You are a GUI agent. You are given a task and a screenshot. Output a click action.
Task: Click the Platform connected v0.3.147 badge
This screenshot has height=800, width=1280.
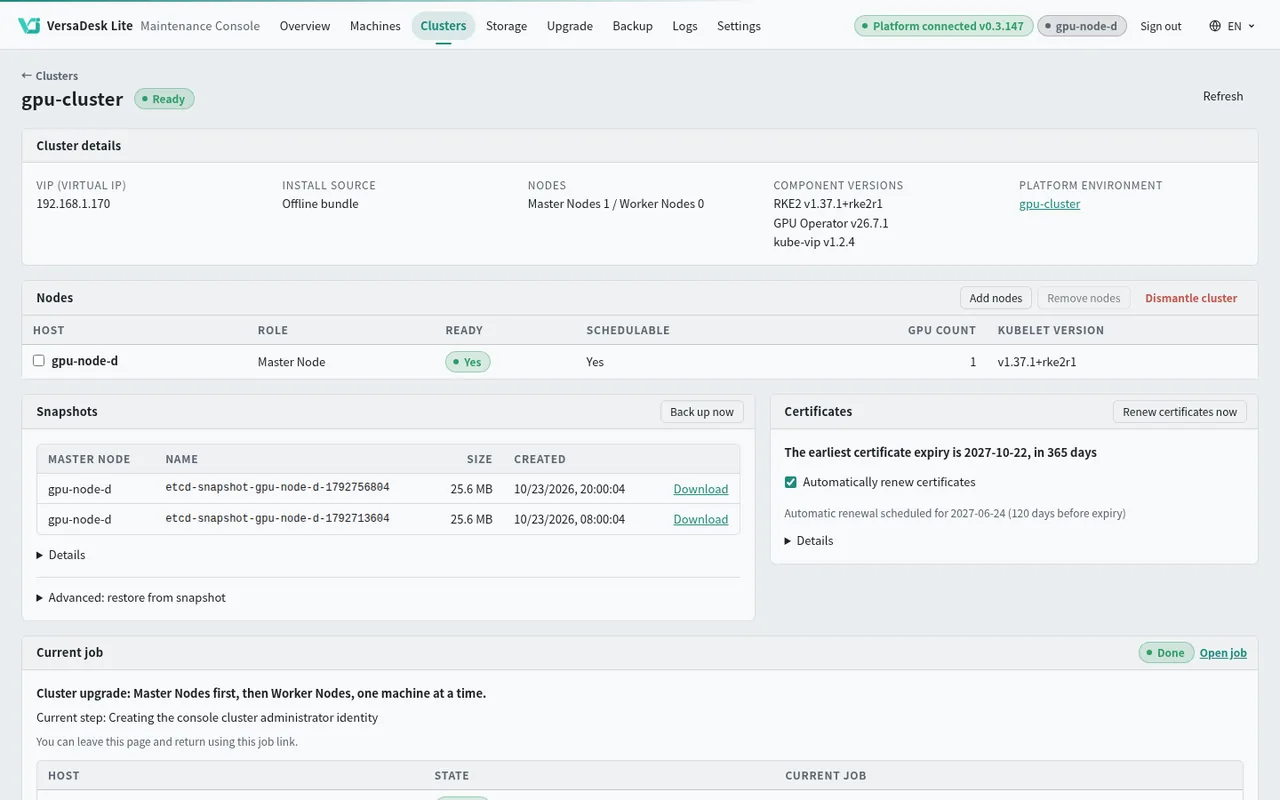coord(944,26)
